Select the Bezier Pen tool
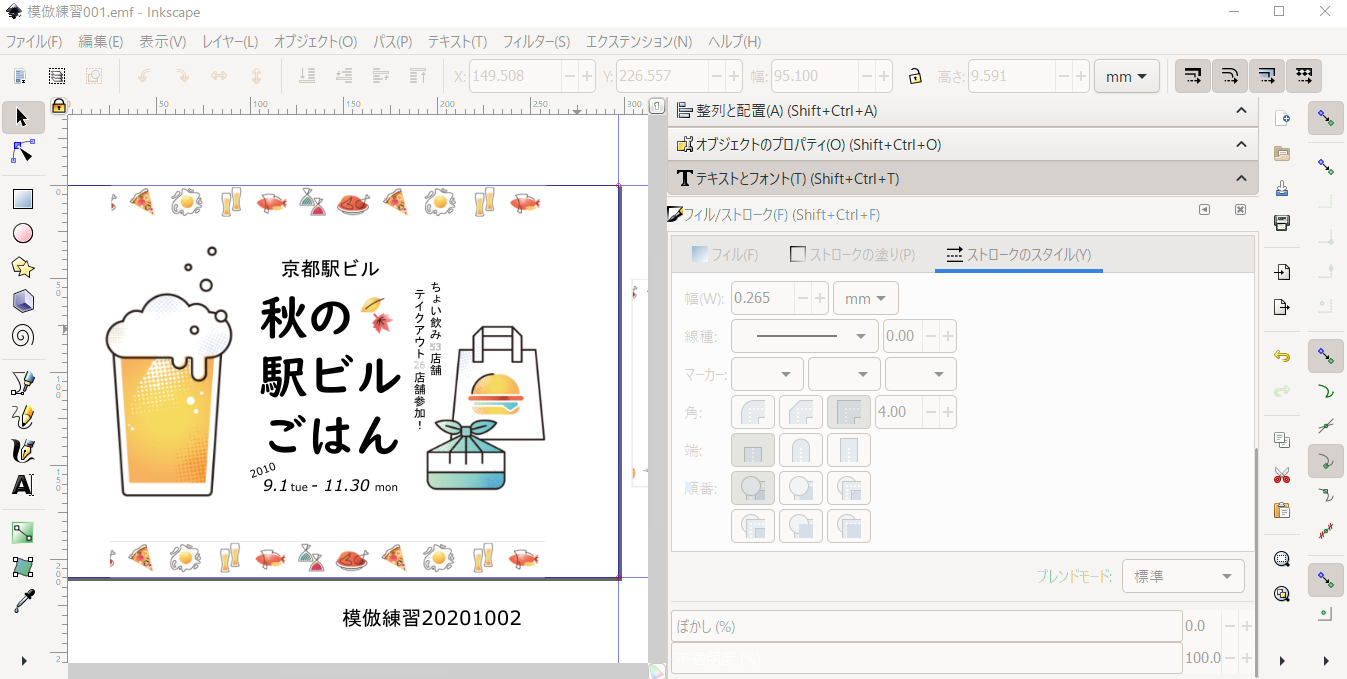Viewport: 1347px width, 679px height. (x=22, y=382)
